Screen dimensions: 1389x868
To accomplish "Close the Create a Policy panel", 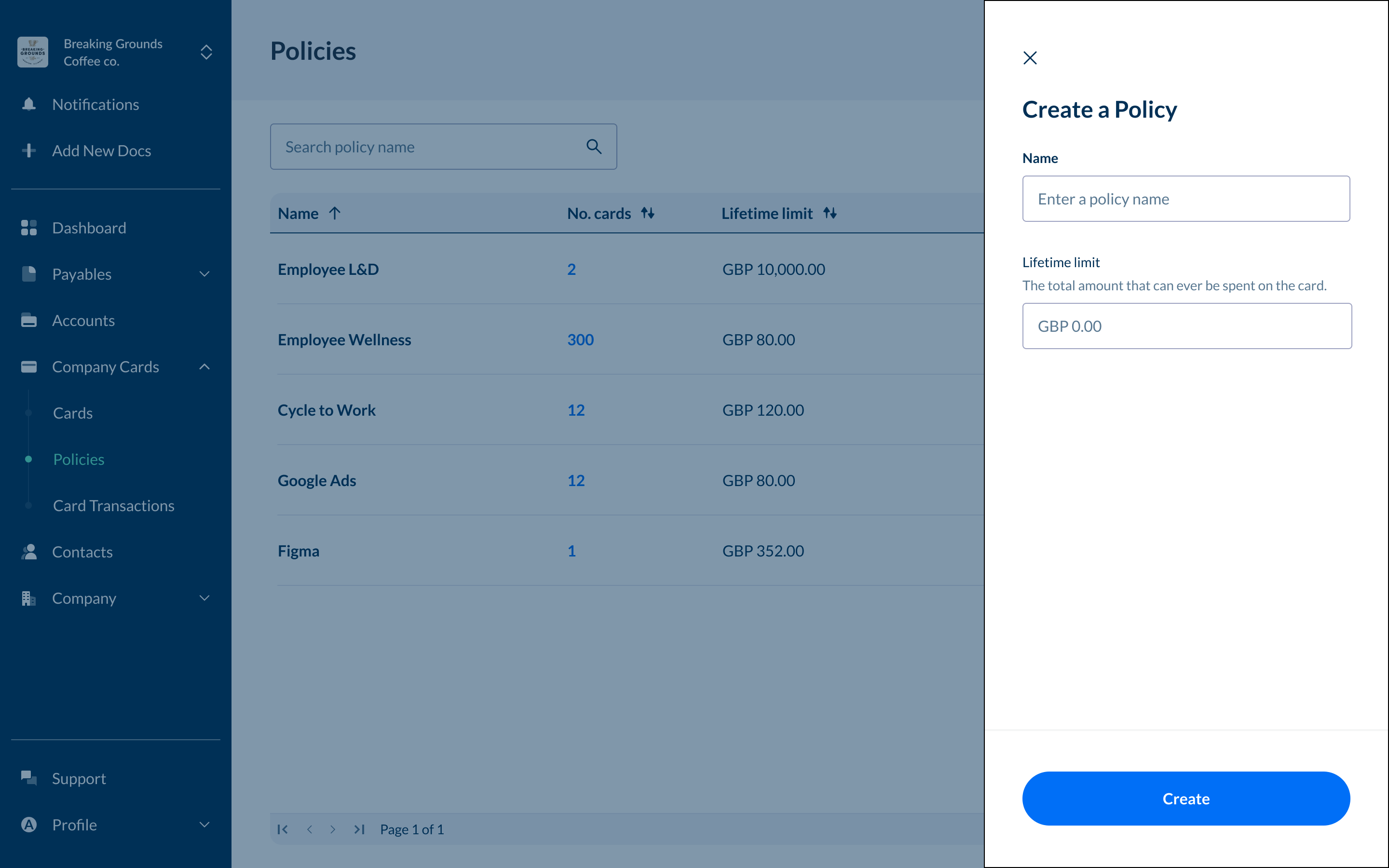I will 1030,58.
